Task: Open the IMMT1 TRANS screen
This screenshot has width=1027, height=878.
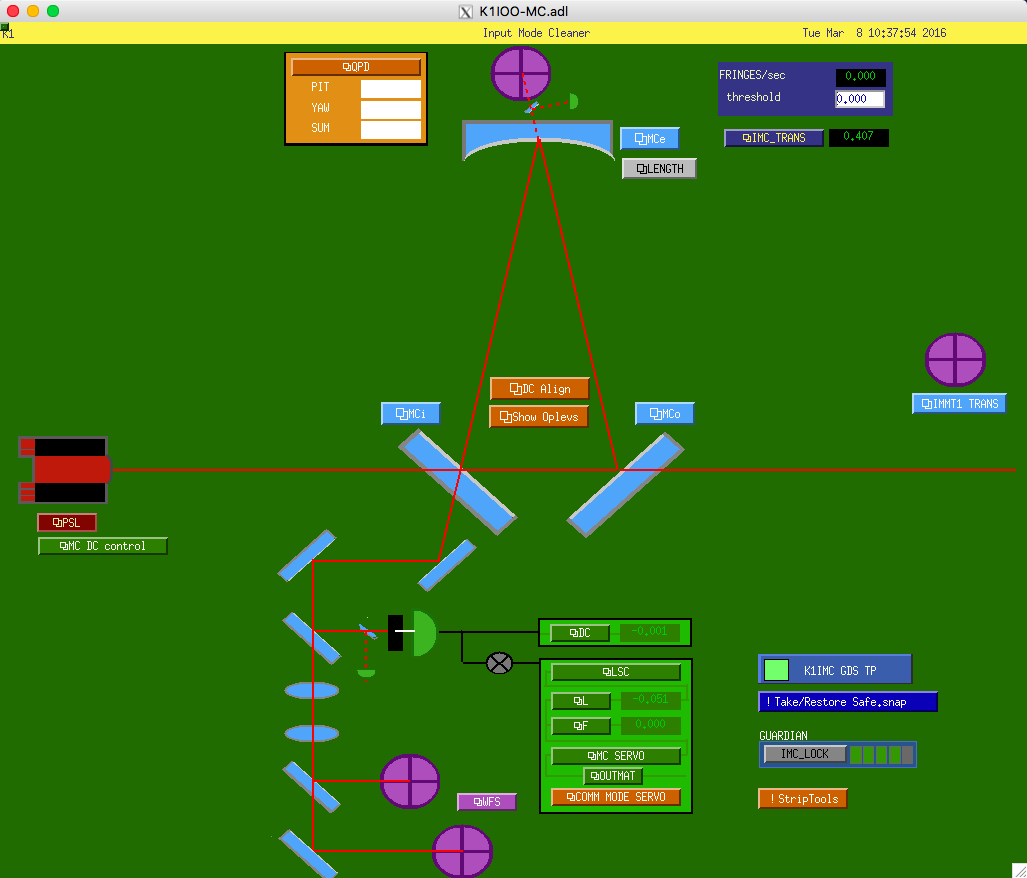Action: (960, 404)
